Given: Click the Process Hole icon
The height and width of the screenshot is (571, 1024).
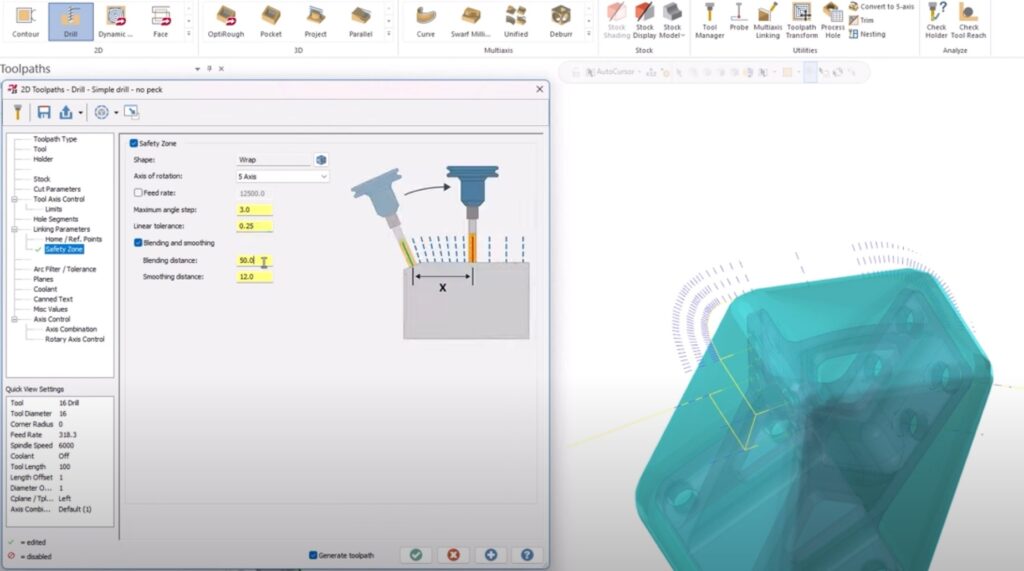Looking at the screenshot, I should pos(833,21).
